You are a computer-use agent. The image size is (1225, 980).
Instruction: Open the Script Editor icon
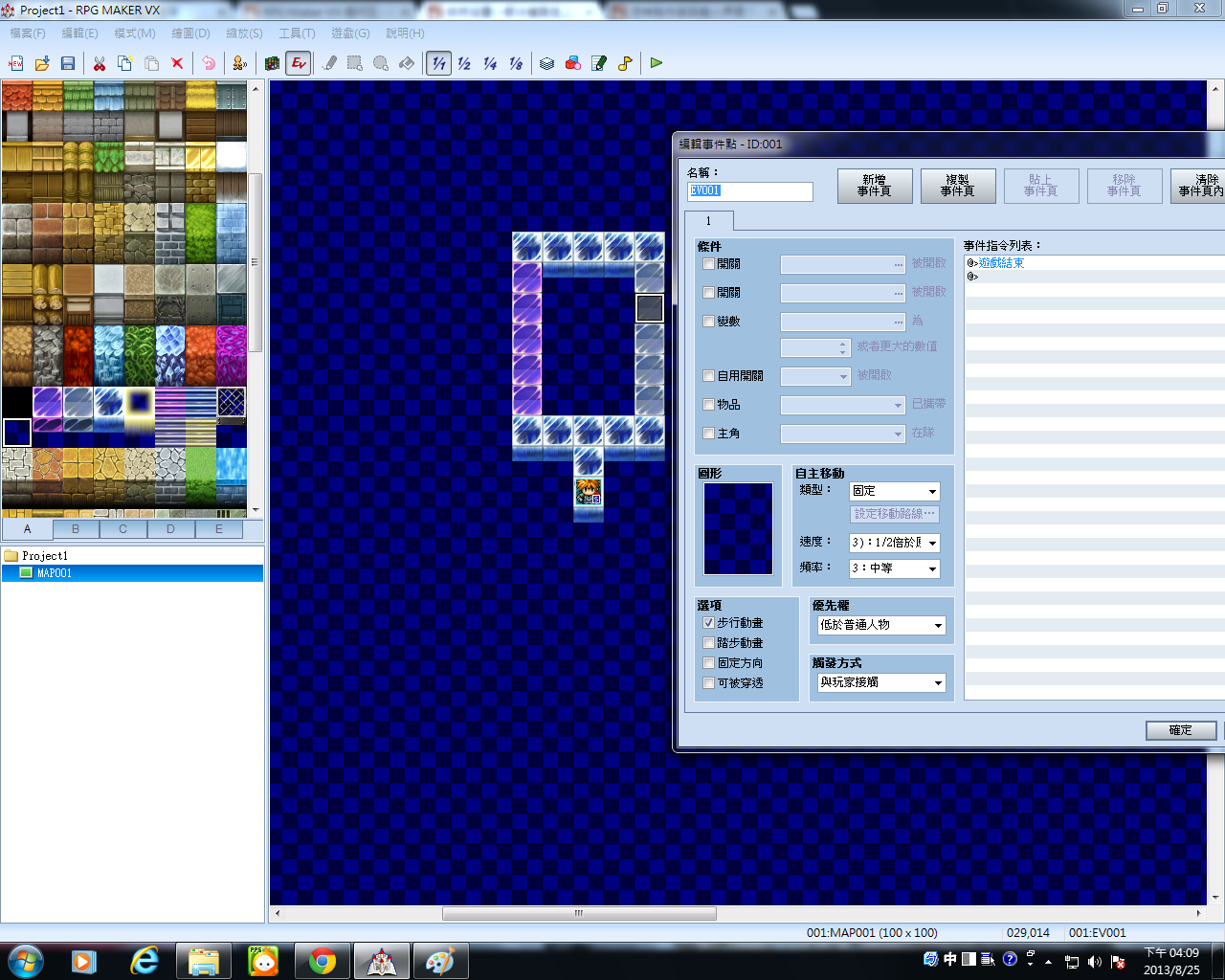(599, 63)
